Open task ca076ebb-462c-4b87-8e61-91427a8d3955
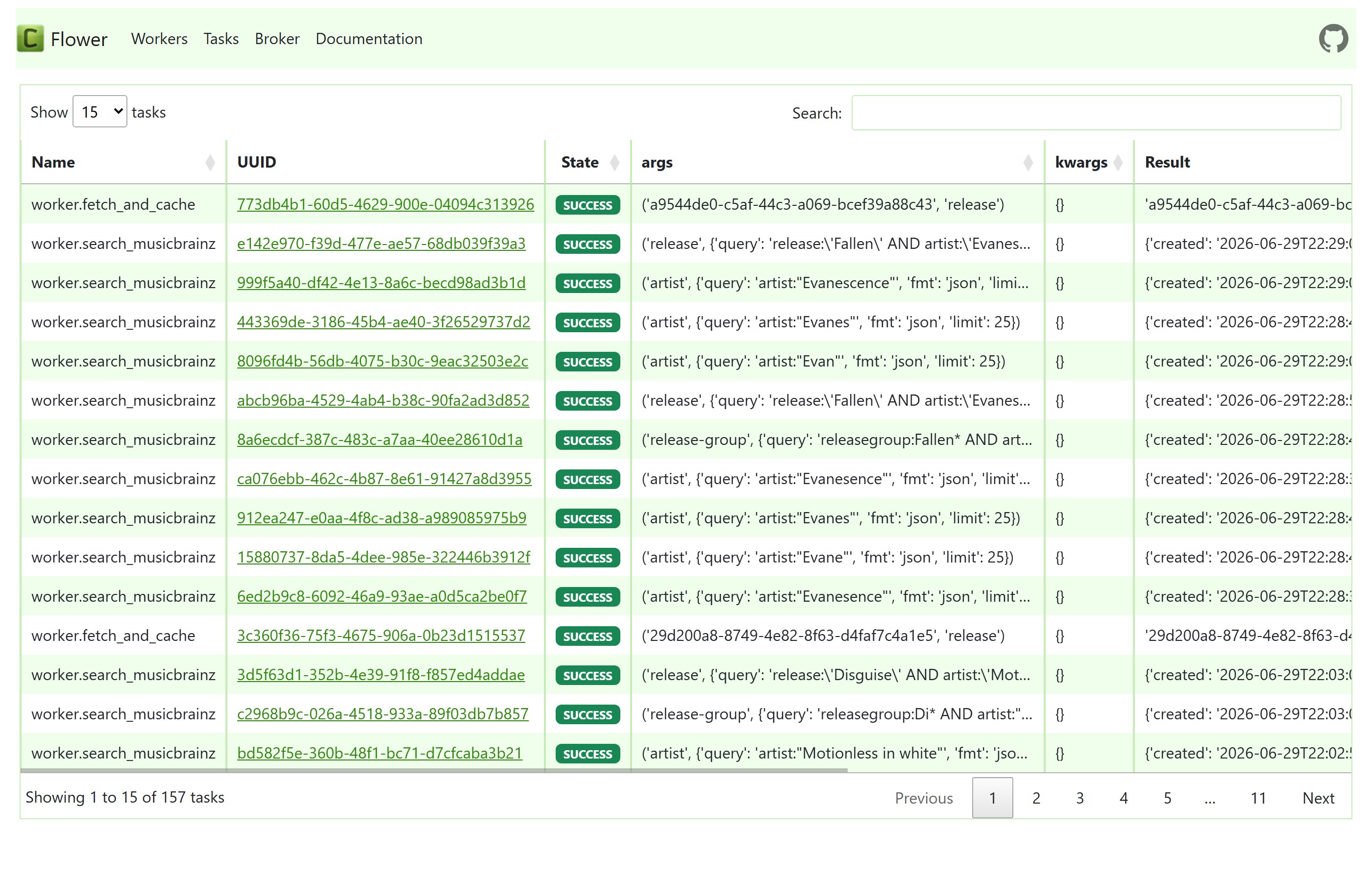The width and height of the screenshot is (1372, 882). coord(384,479)
